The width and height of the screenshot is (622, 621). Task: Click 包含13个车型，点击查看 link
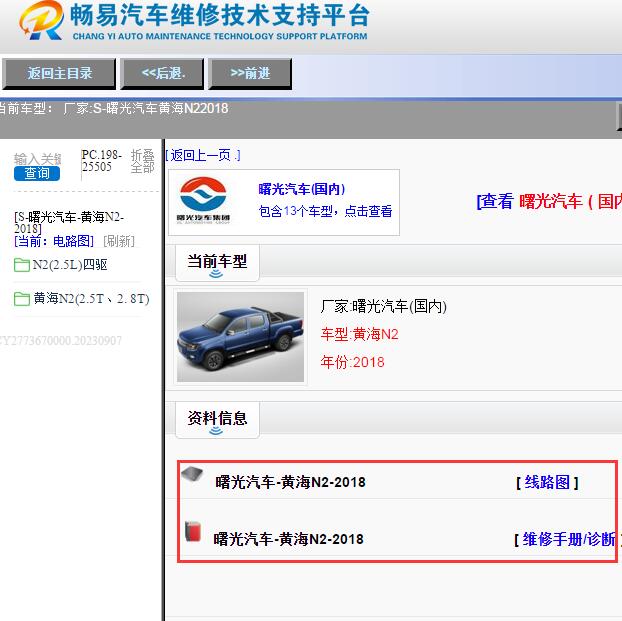[x=325, y=211]
